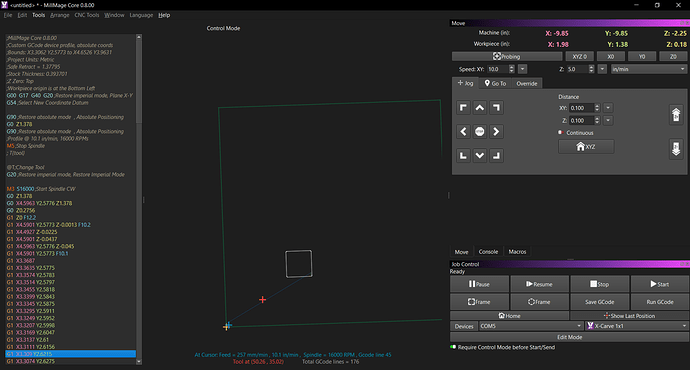Zero all axes with XYZ 0 button
The width and height of the screenshot is (690, 370).
(579, 56)
